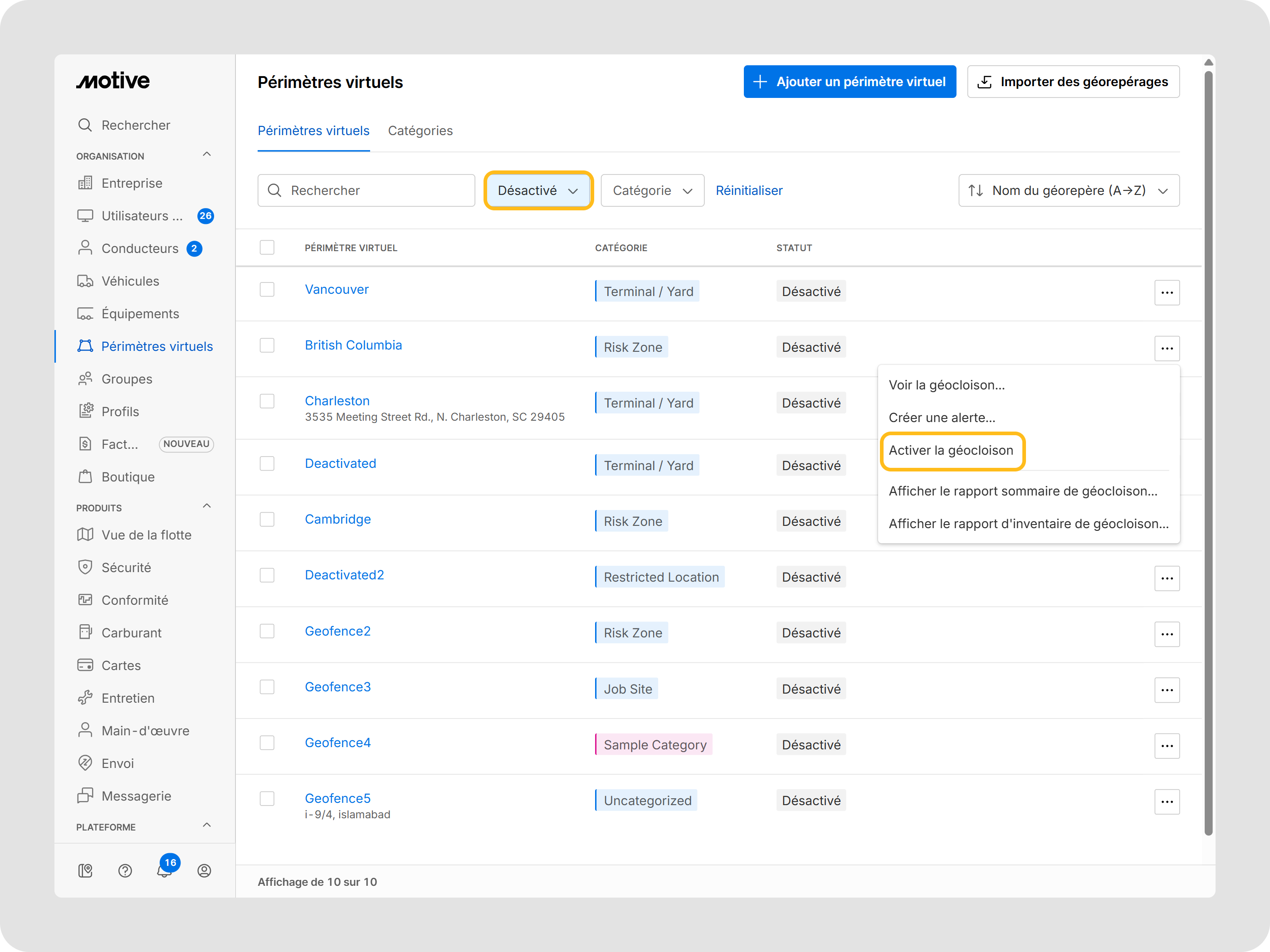Viewport: 1270px width, 952px height.
Task: Focus the Rechercher geofence search field
Action: pos(366,190)
